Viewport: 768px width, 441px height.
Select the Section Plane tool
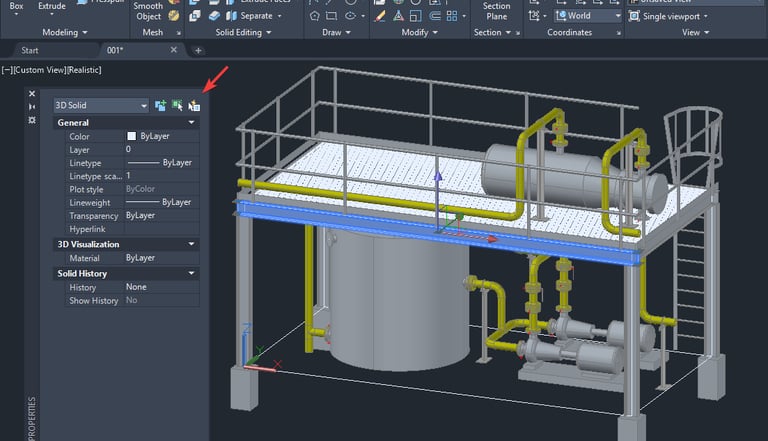[x=496, y=11]
